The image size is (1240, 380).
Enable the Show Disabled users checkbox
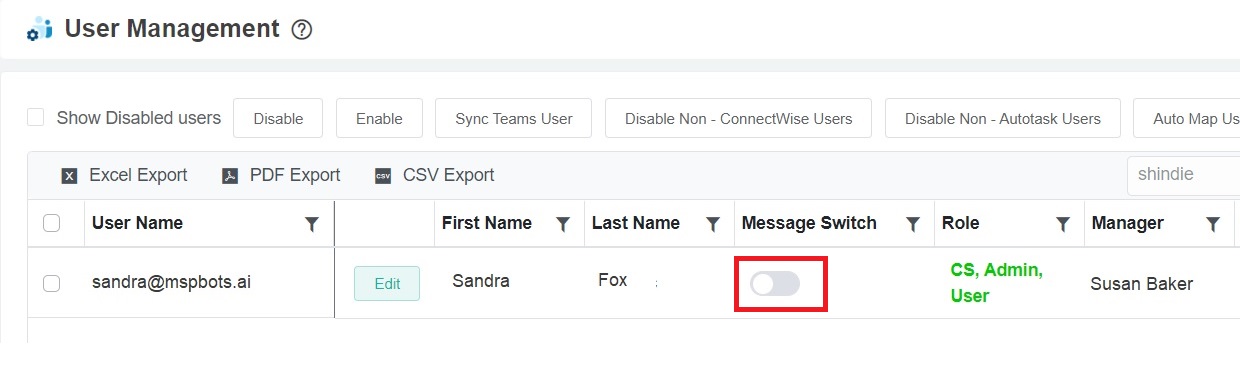point(35,118)
